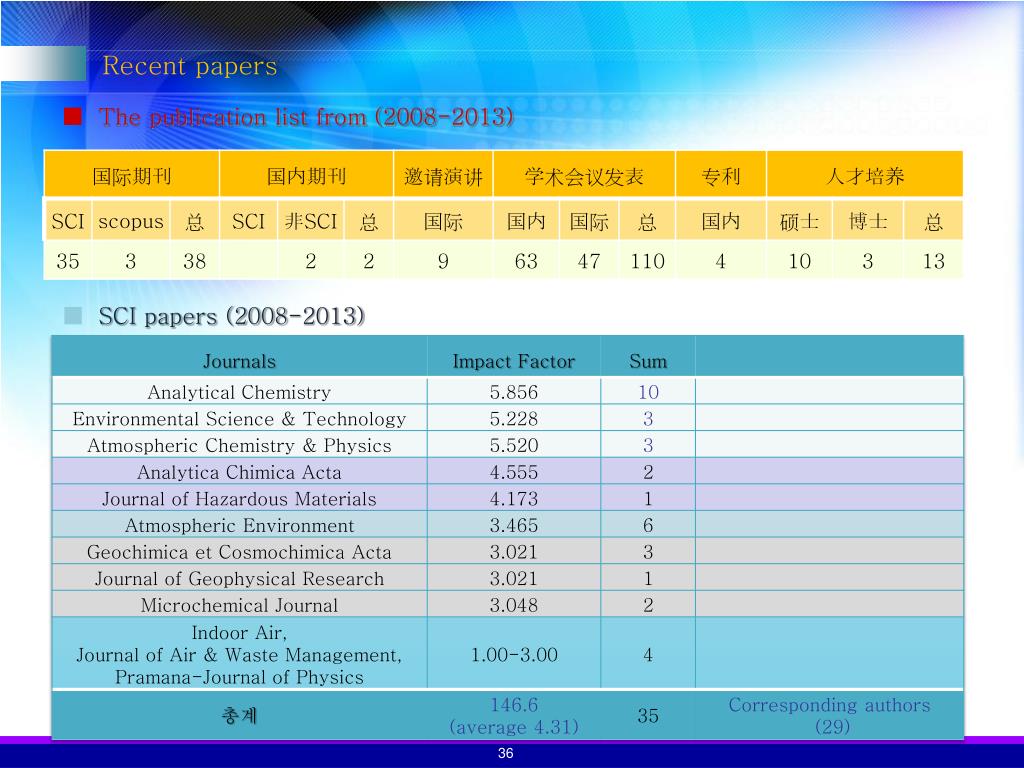This screenshot has width=1024, height=768.
Task: Click the sum "10" for Analytical Chemistry
Action: 648,392
